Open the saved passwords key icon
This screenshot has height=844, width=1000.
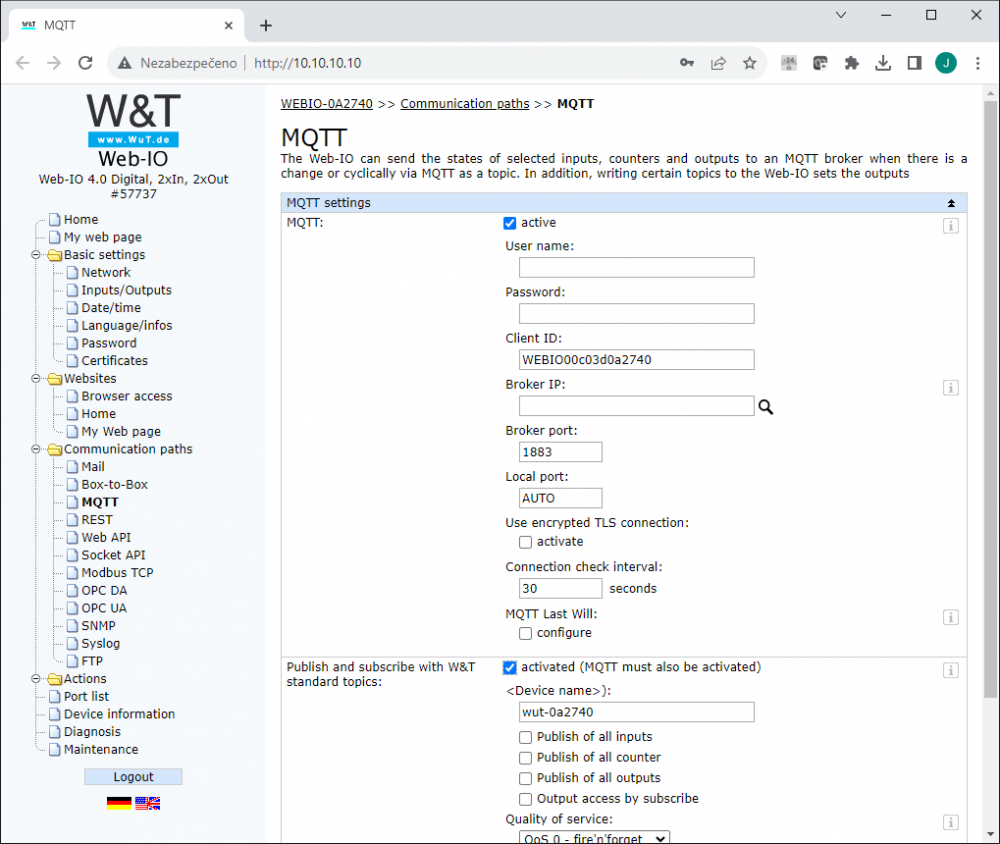pos(687,63)
